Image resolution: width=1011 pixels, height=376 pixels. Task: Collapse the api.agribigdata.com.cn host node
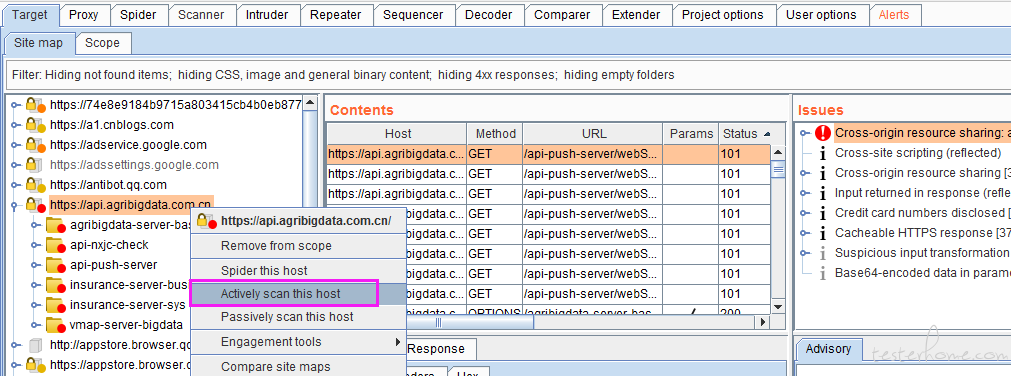15,205
